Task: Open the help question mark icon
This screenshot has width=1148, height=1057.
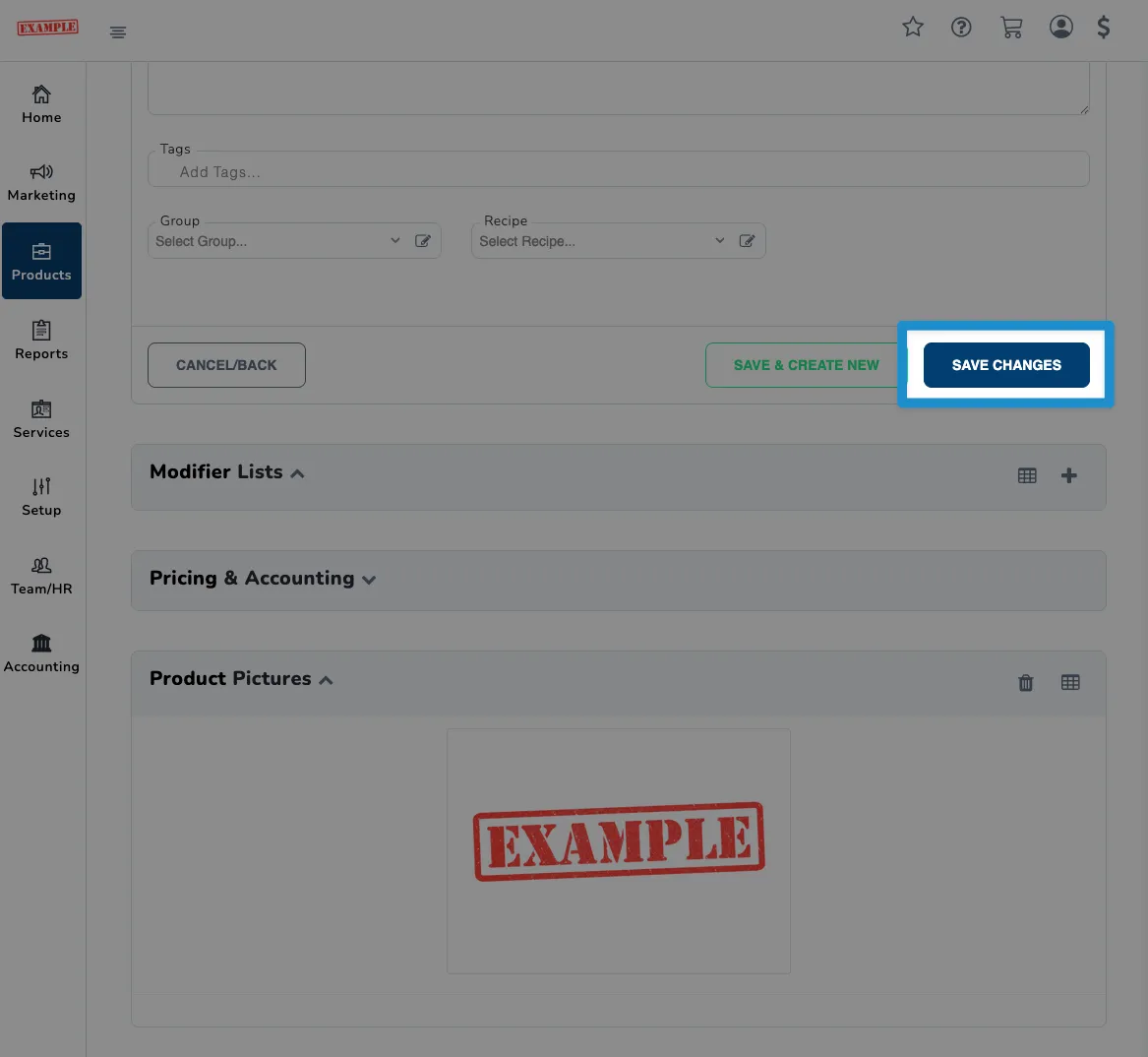Action: pos(960,28)
